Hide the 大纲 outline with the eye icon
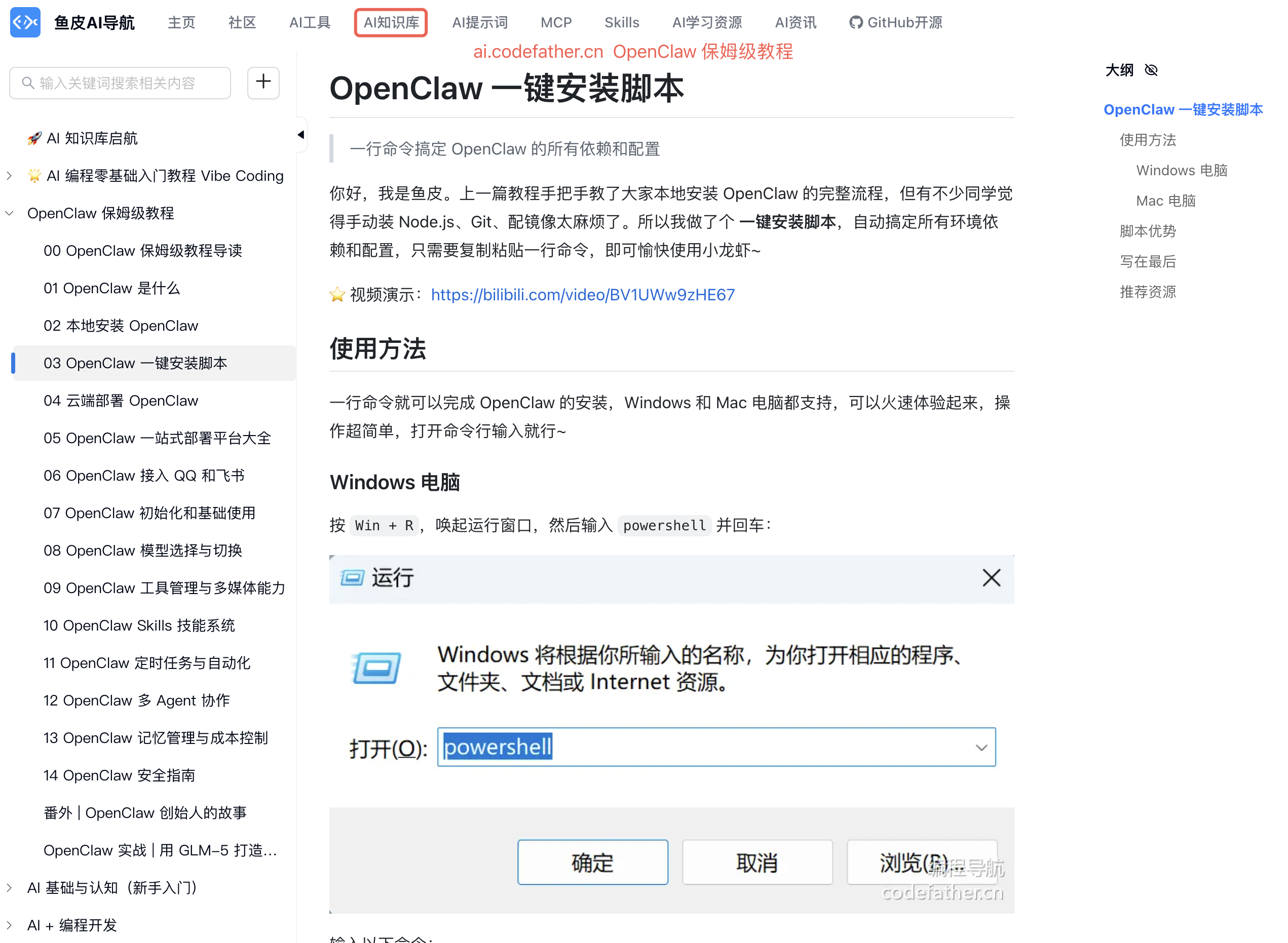This screenshot has height=943, width=1288. point(1150,70)
